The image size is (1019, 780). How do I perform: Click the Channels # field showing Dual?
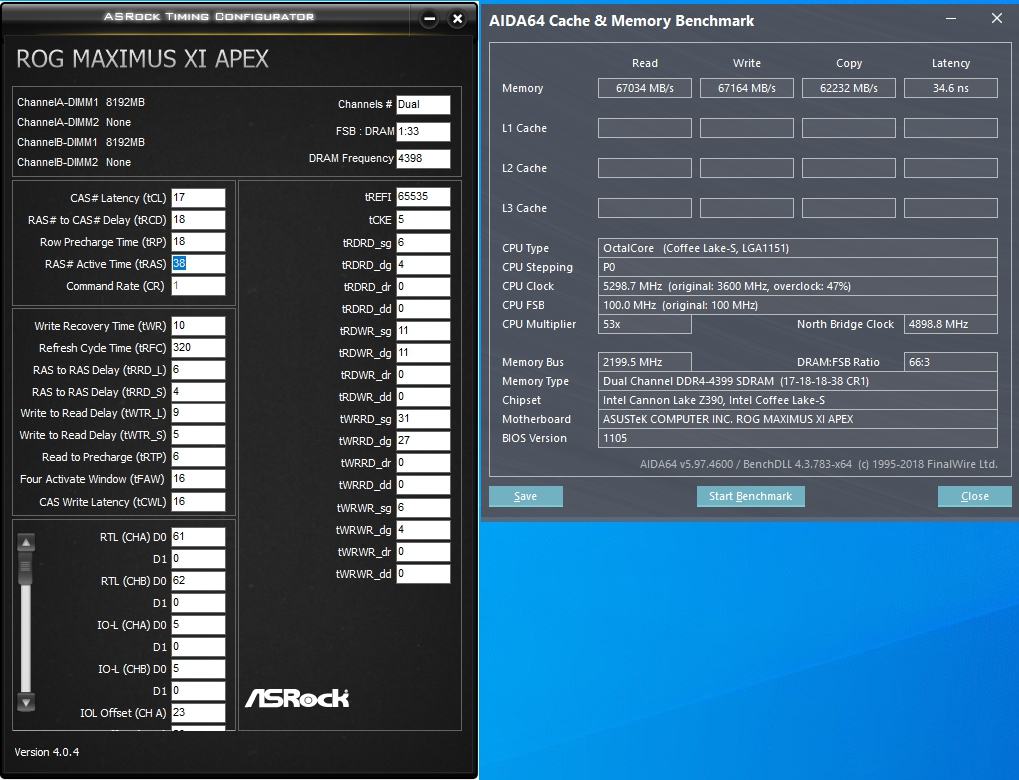(423, 105)
